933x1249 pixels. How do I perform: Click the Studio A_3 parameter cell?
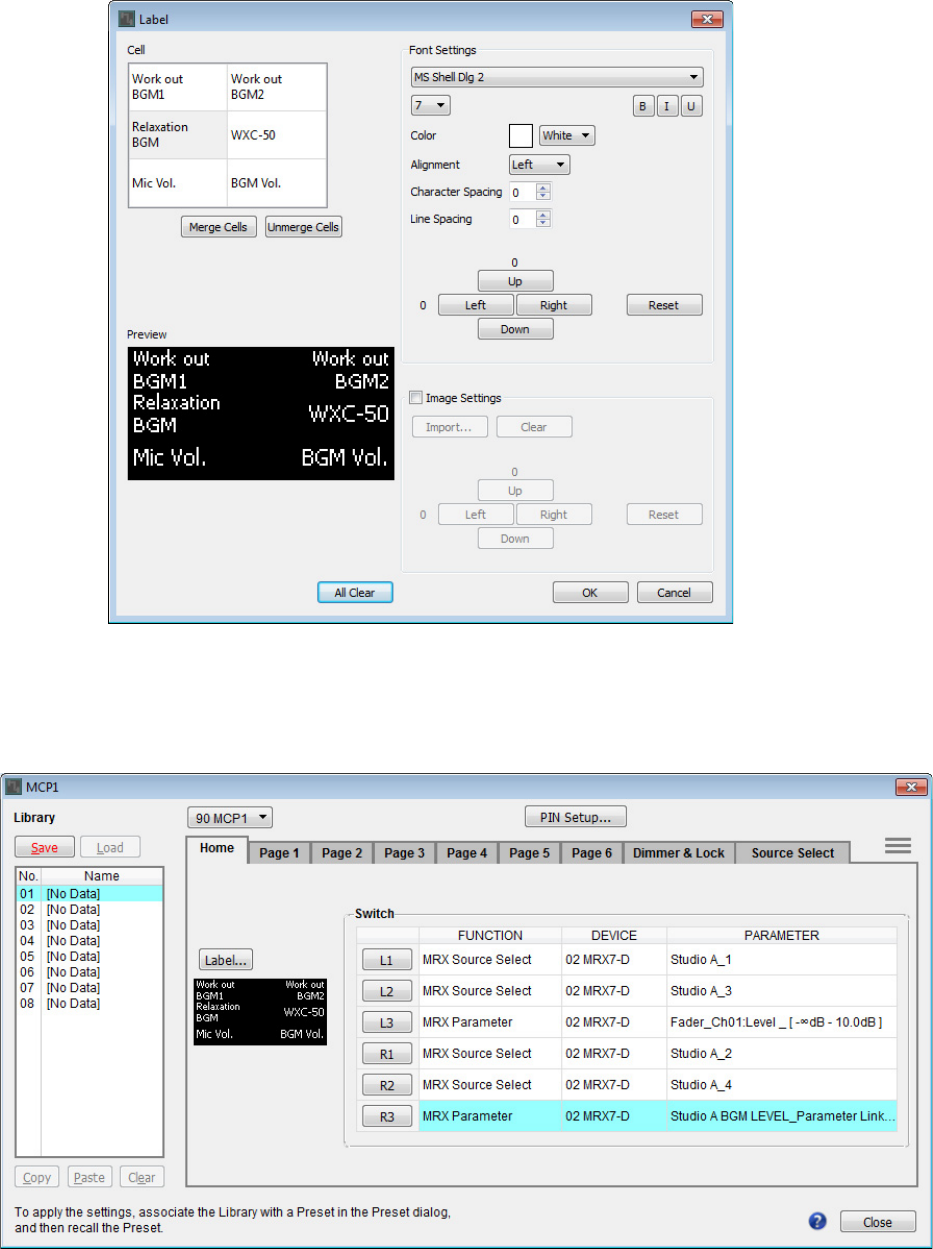click(x=782, y=992)
